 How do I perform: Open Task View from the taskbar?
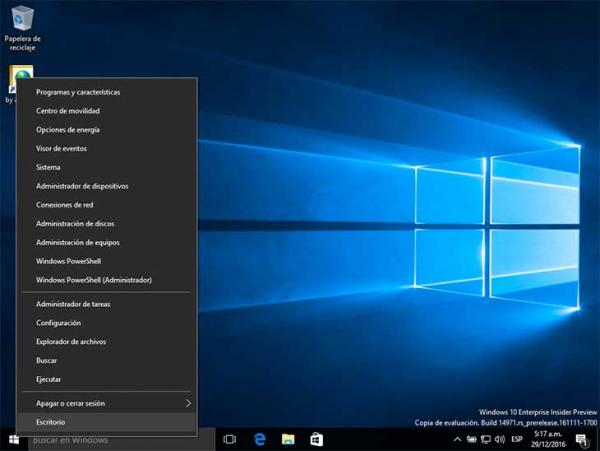229,440
